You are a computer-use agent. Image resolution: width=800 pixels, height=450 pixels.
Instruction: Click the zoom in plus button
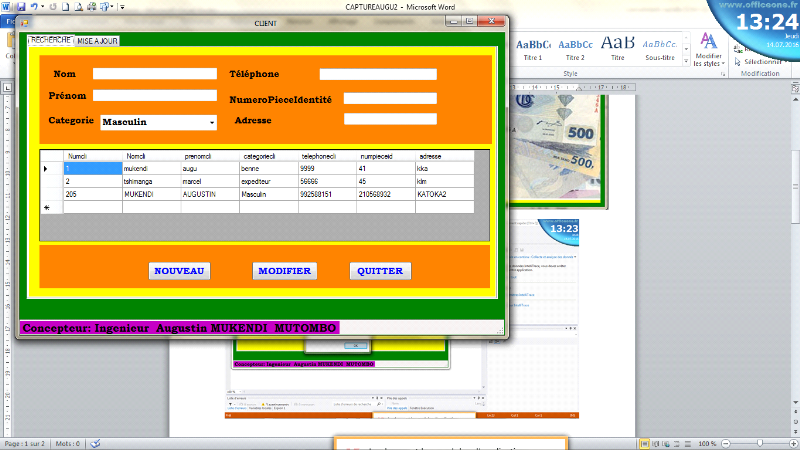point(793,444)
